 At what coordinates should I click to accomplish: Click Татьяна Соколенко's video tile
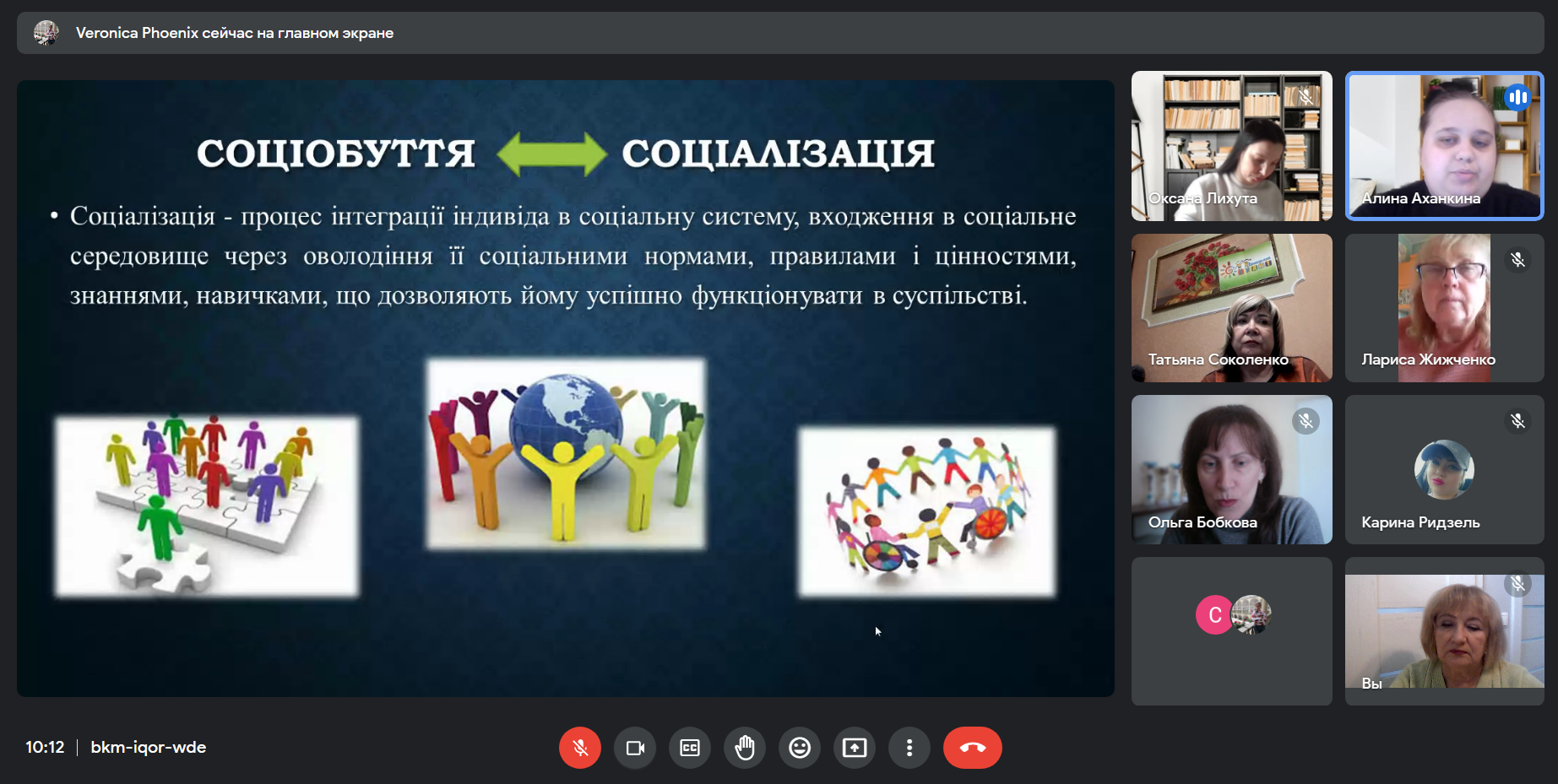pos(1231,307)
